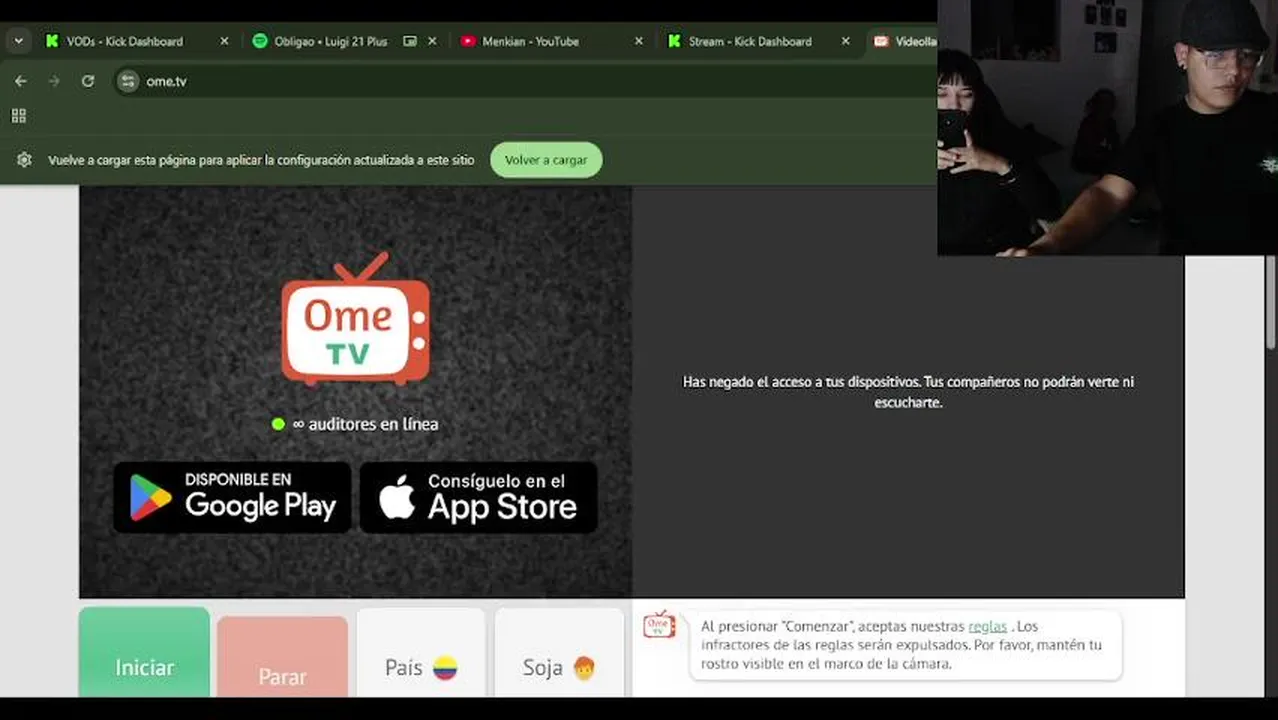Open site information icon beside ome.tv
The image size is (1278, 720).
coord(127,81)
